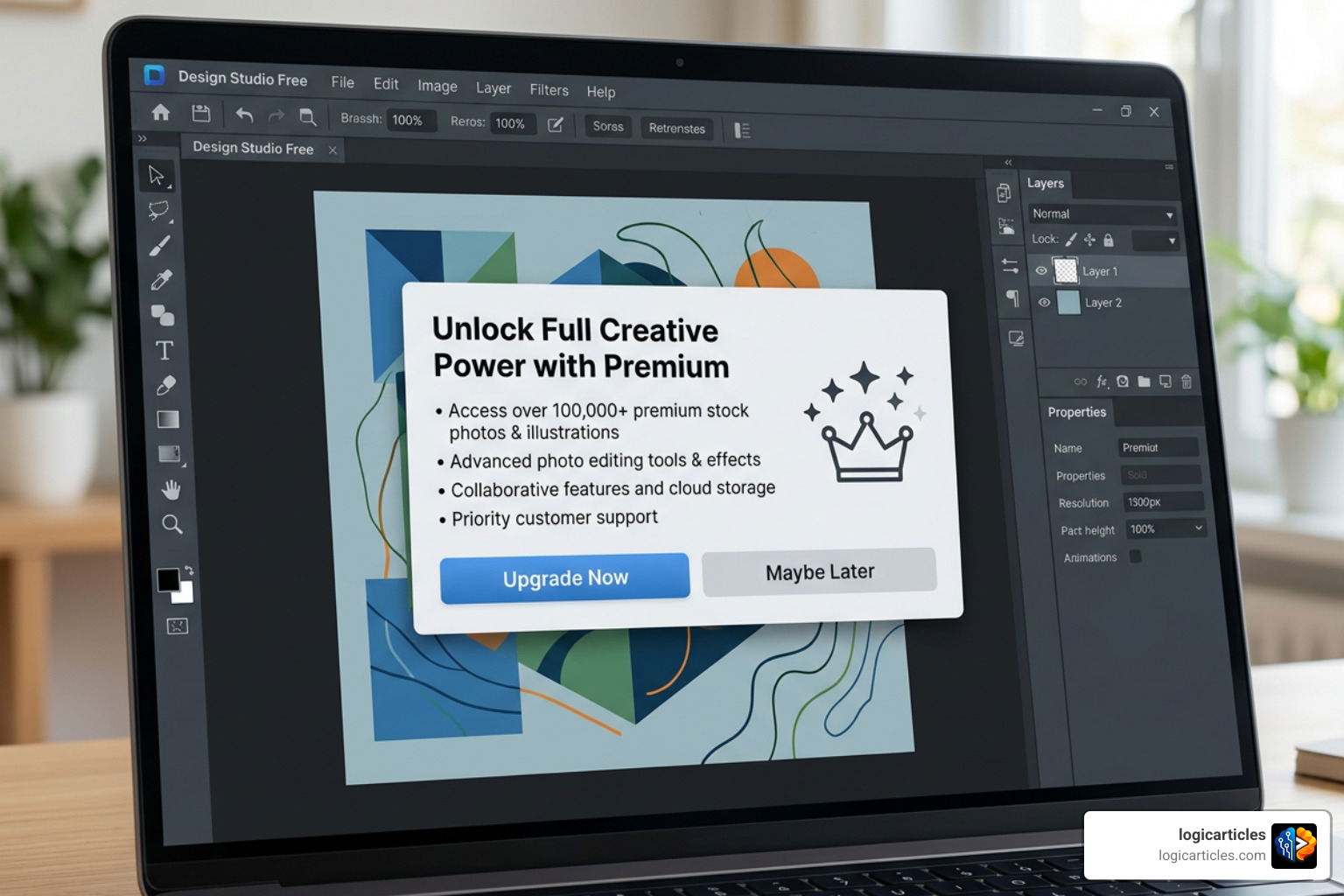Screen dimensions: 1344x896
Task: Select the Hand pan tool
Action: tap(171, 489)
